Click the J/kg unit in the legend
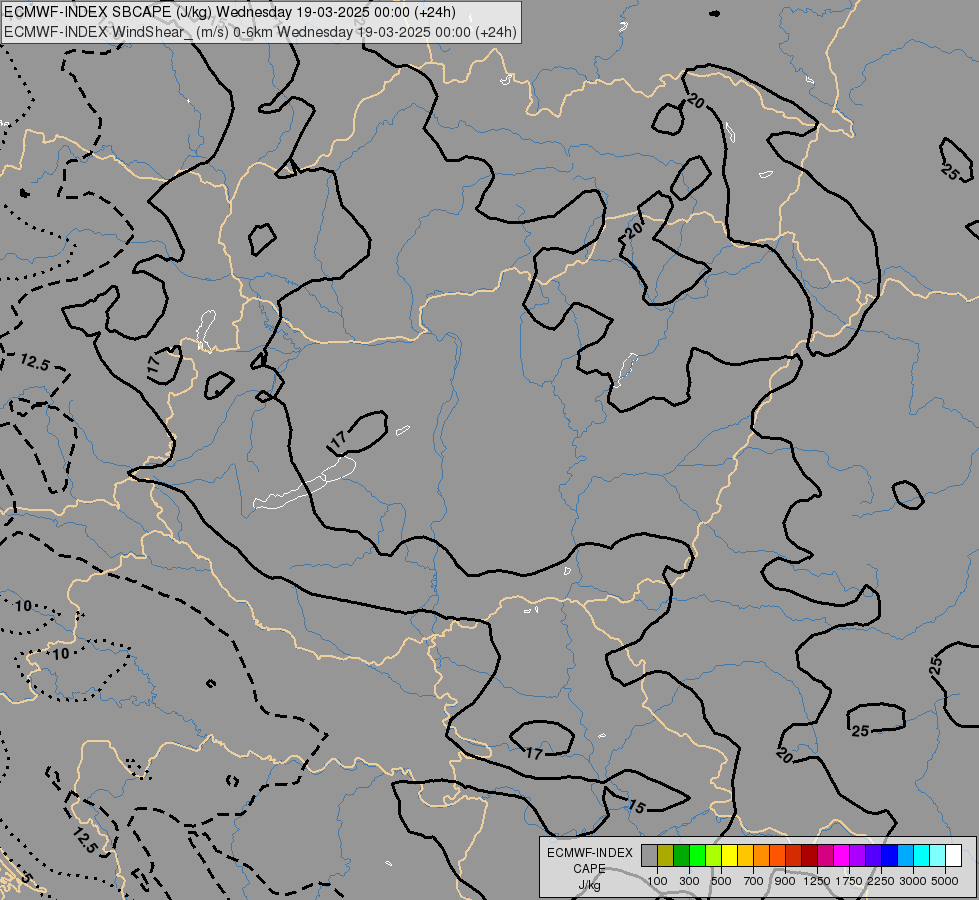The height and width of the screenshot is (900, 979). pos(589,885)
